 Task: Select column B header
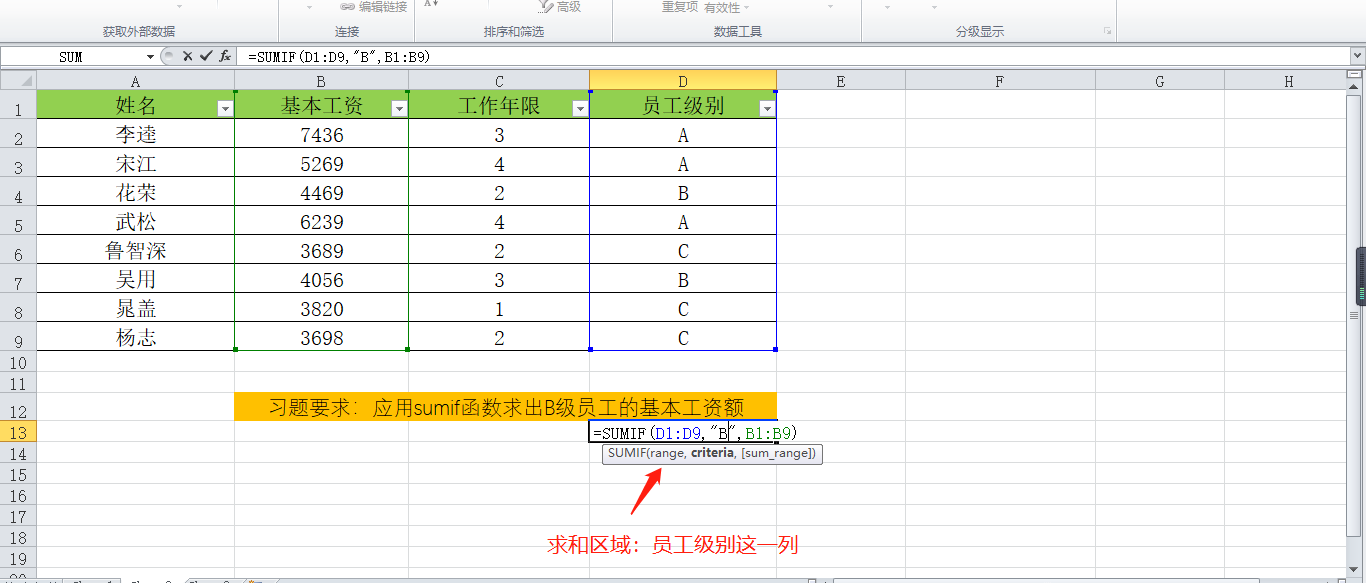(x=321, y=81)
